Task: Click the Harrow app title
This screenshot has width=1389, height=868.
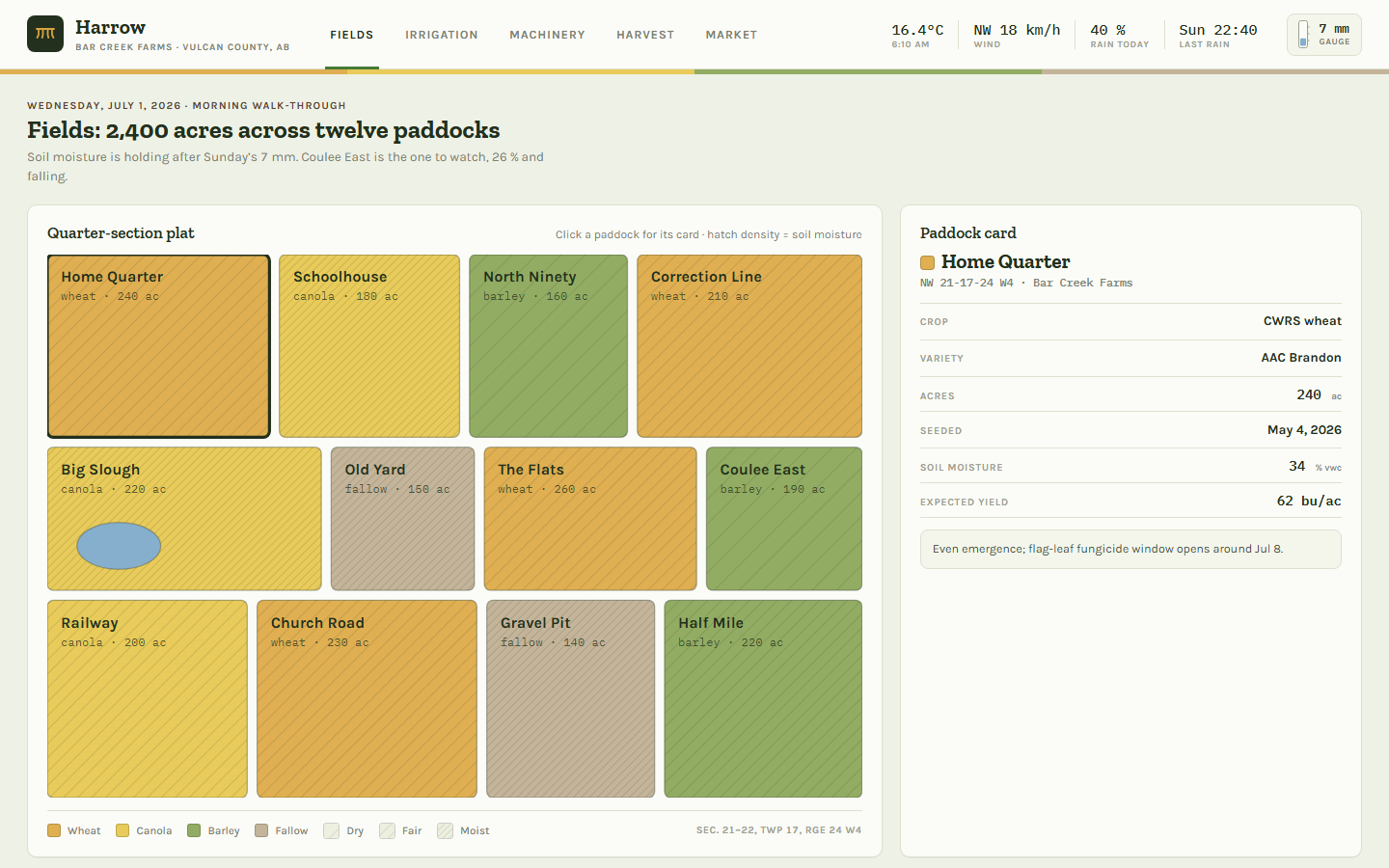Action: click(x=111, y=27)
